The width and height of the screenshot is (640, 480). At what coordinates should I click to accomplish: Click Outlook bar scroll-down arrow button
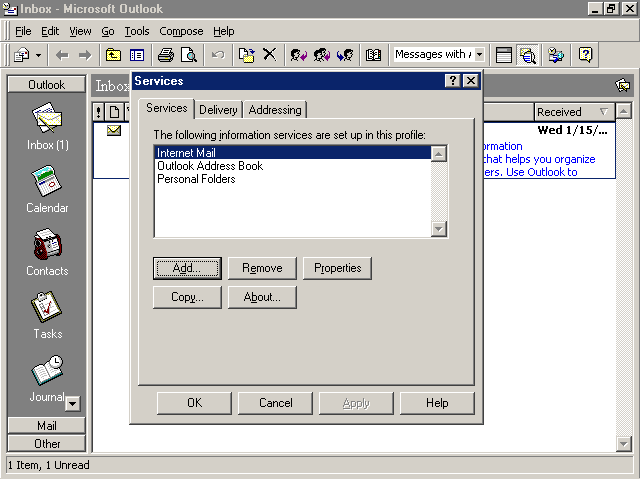click(x=73, y=404)
